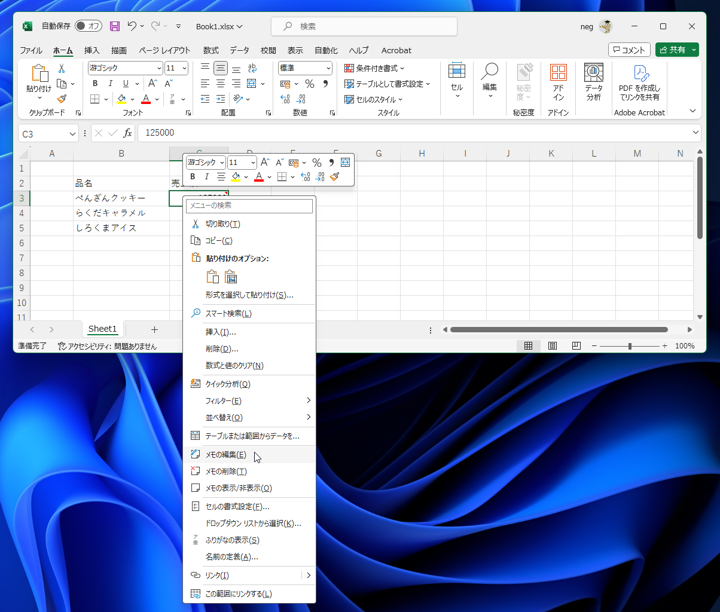Click bold in the mini toolbar
Image resolution: width=720 pixels, height=612 pixels.
click(193, 177)
